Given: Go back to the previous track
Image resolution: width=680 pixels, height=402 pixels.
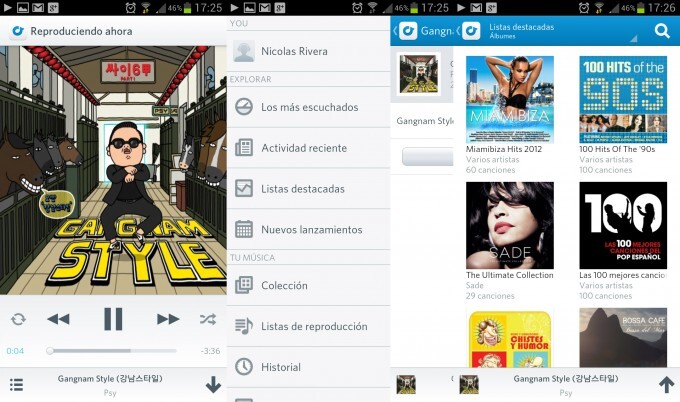Looking at the screenshot, I should pyautogui.click(x=58, y=319).
